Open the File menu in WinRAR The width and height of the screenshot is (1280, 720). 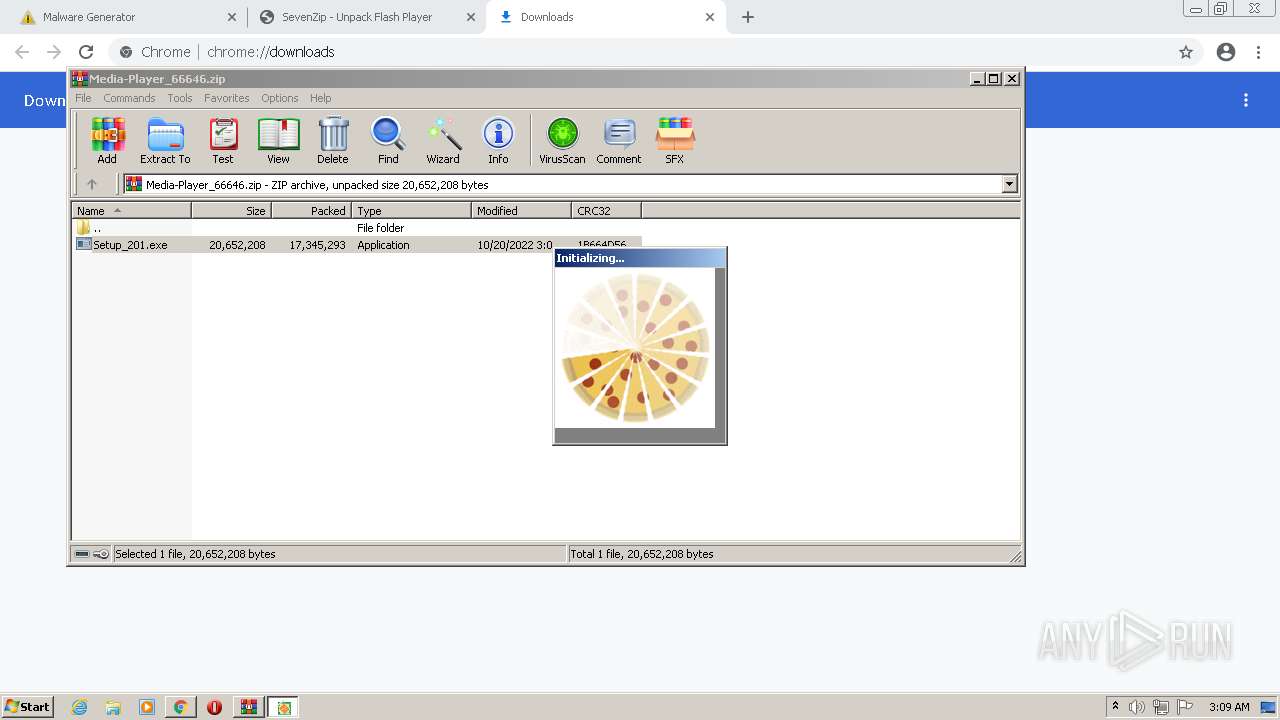tap(83, 98)
